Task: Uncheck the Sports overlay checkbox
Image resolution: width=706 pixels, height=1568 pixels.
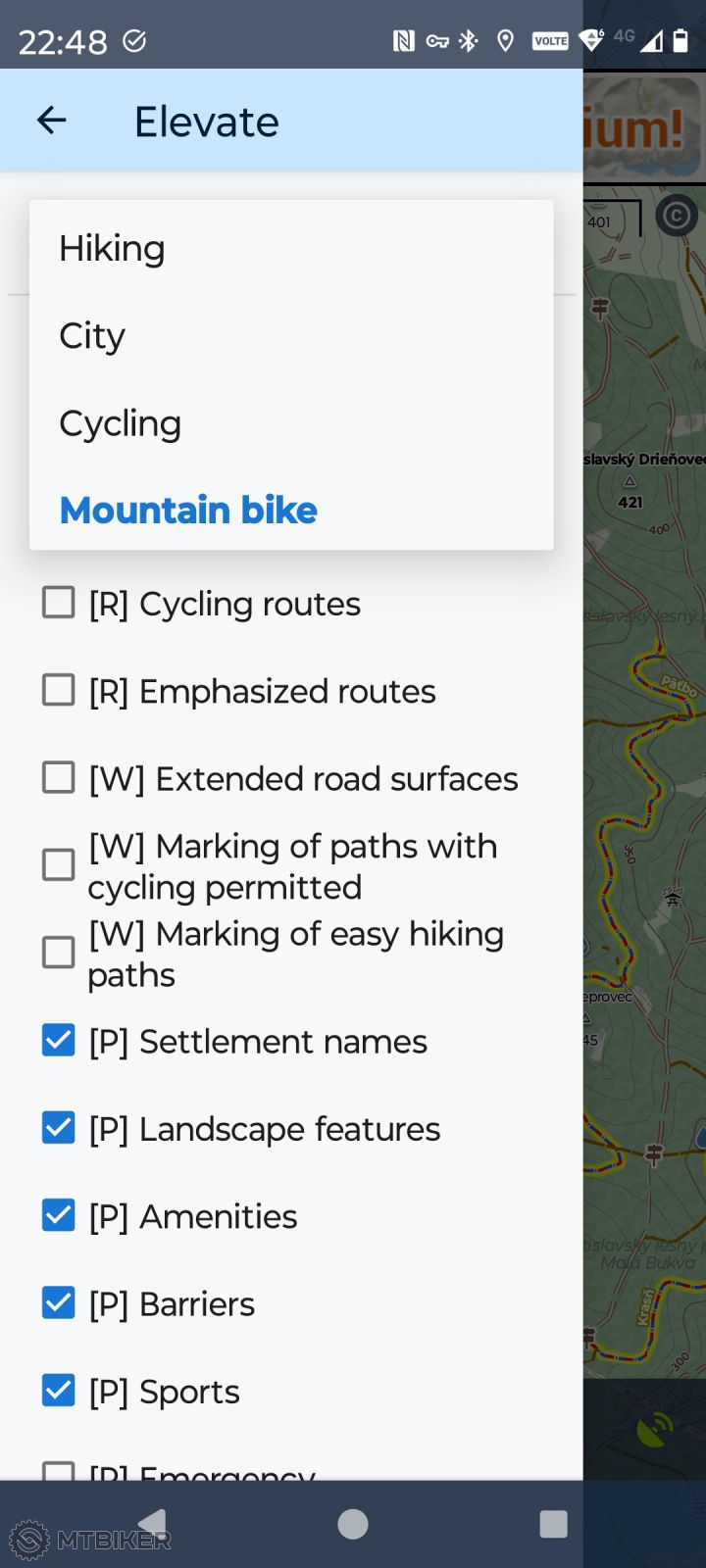Action: pos(59,1390)
